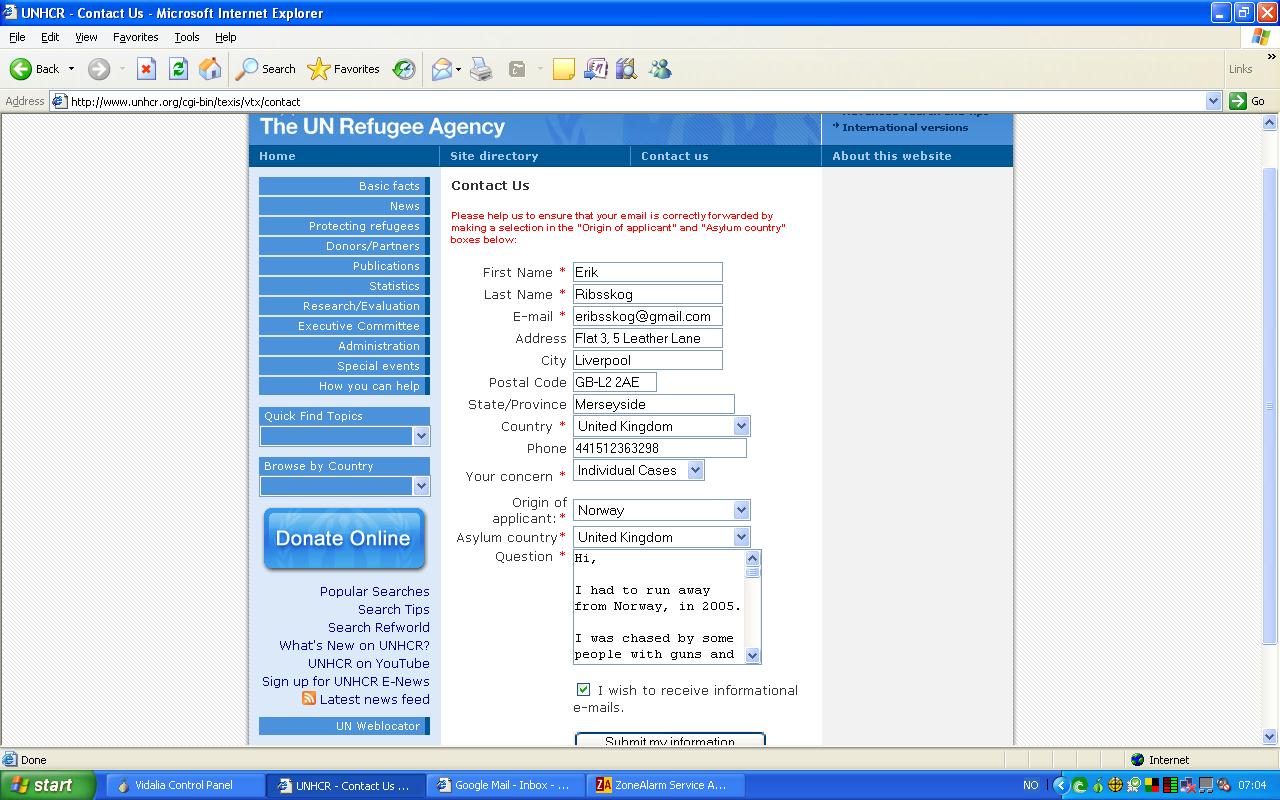Open ZoneAlarm Service taskbar window
Viewport: 1280px width, 800px height.
click(666, 785)
